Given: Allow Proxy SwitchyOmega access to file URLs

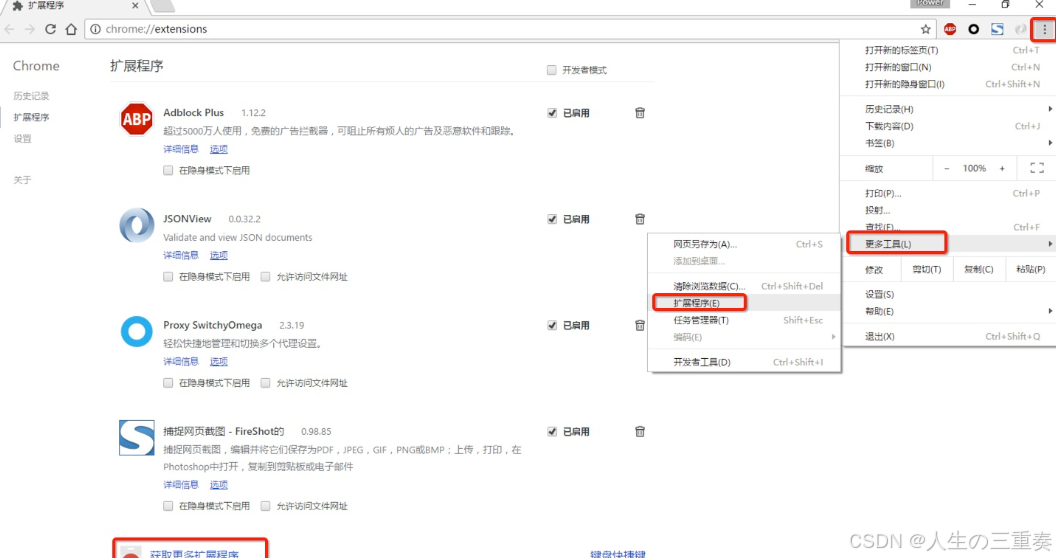Looking at the screenshot, I should [265, 383].
